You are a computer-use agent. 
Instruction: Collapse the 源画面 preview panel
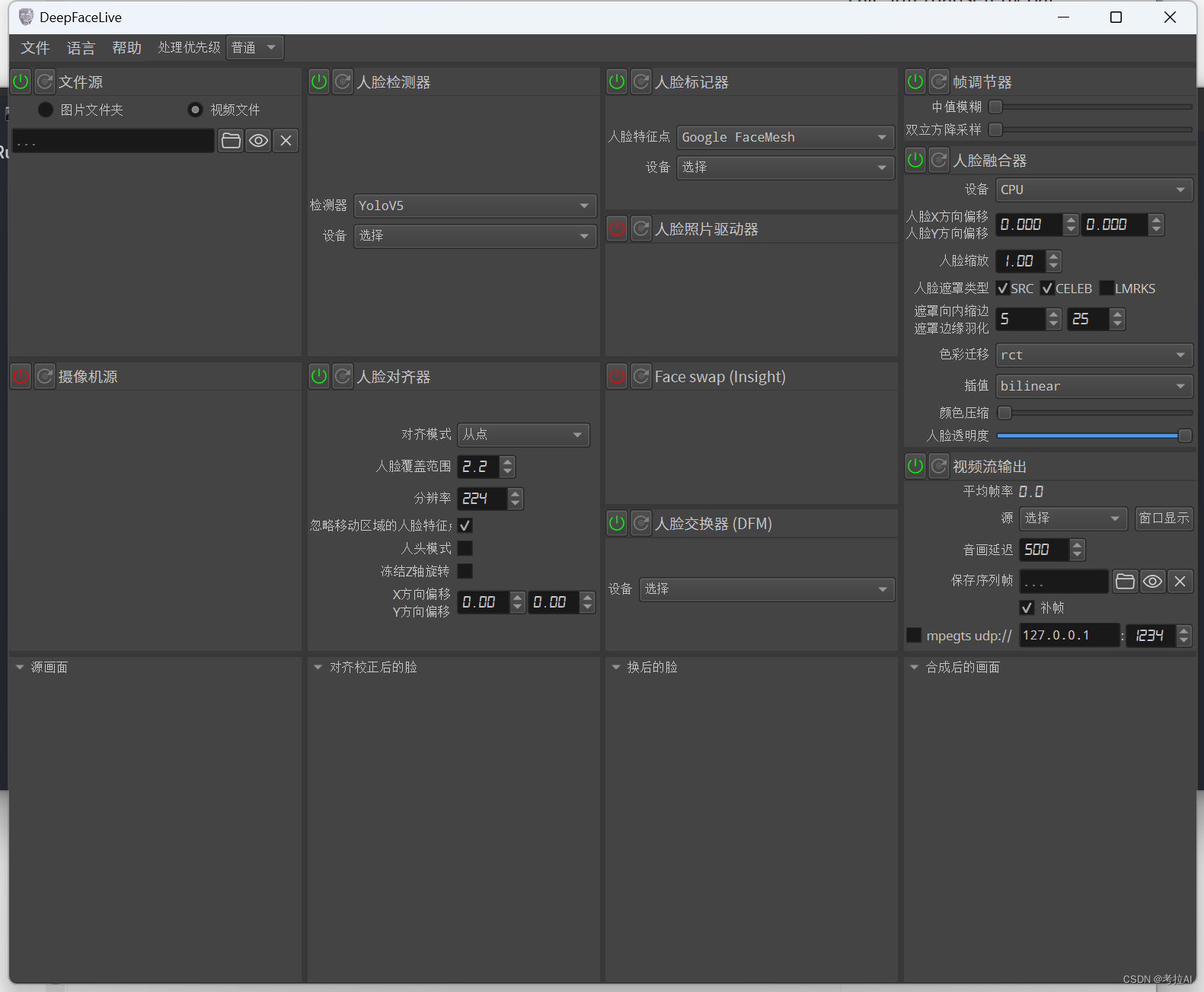pyautogui.click(x=20, y=667)
